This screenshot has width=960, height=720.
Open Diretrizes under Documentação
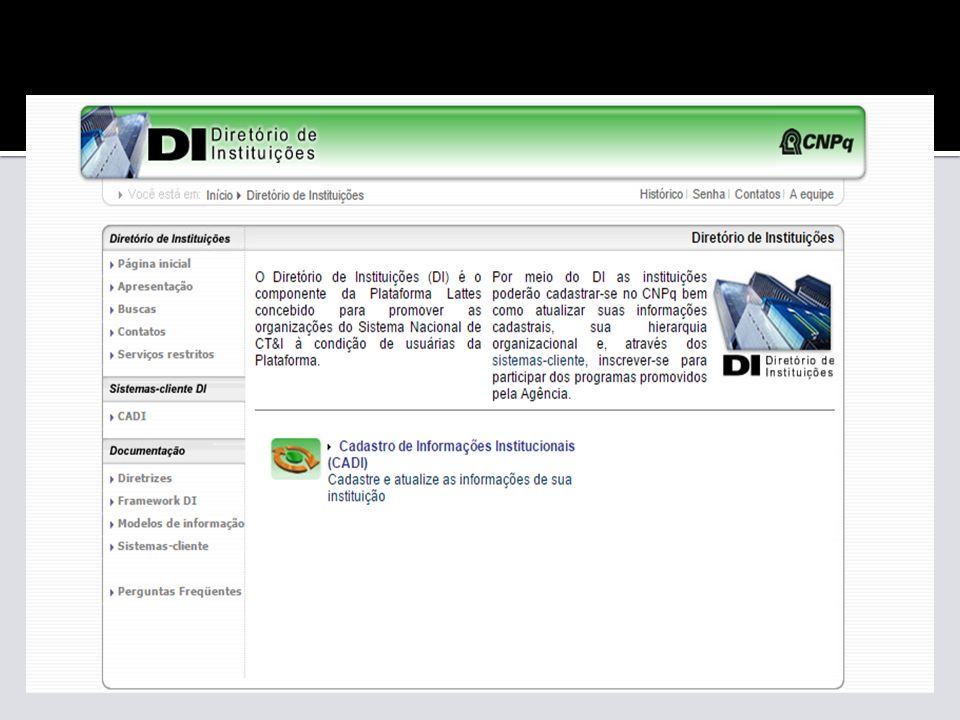[144, 478]
